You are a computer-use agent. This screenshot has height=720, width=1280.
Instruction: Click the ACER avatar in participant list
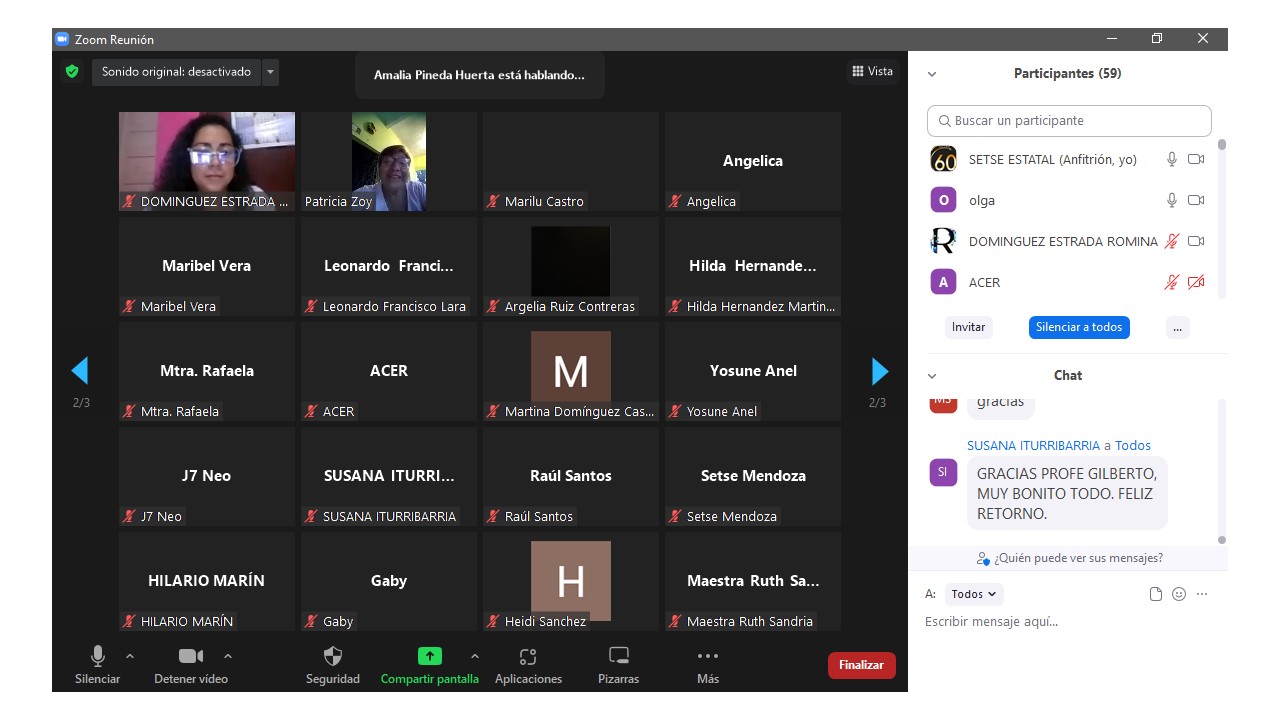point(943,282)
